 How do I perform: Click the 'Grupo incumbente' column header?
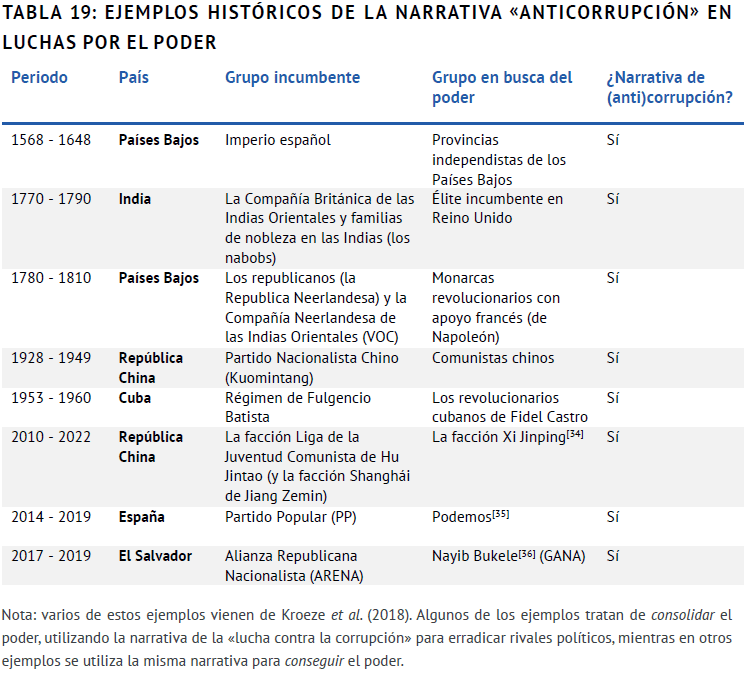(293, 78)
